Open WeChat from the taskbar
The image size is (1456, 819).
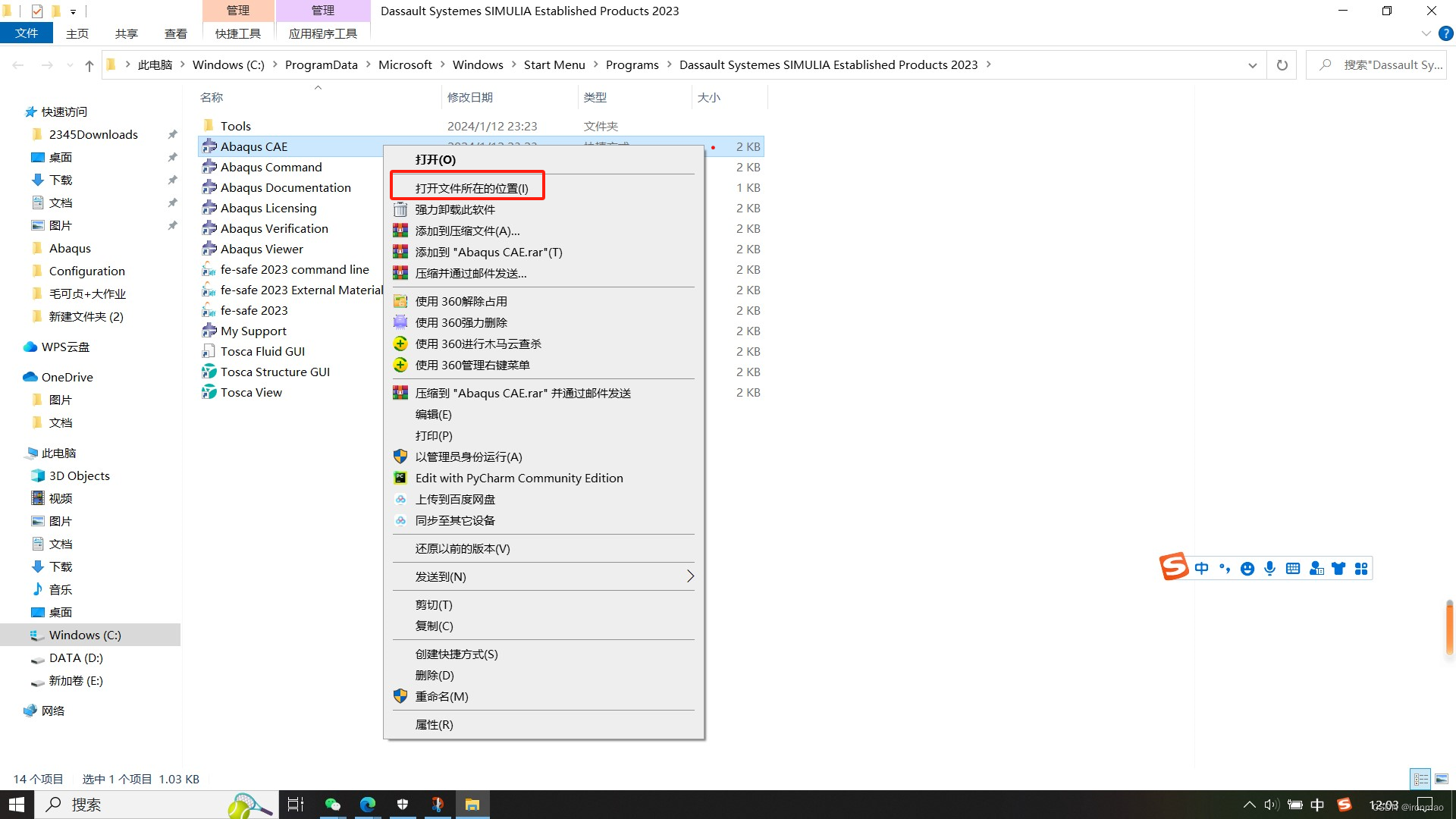(x=332, y=805)
